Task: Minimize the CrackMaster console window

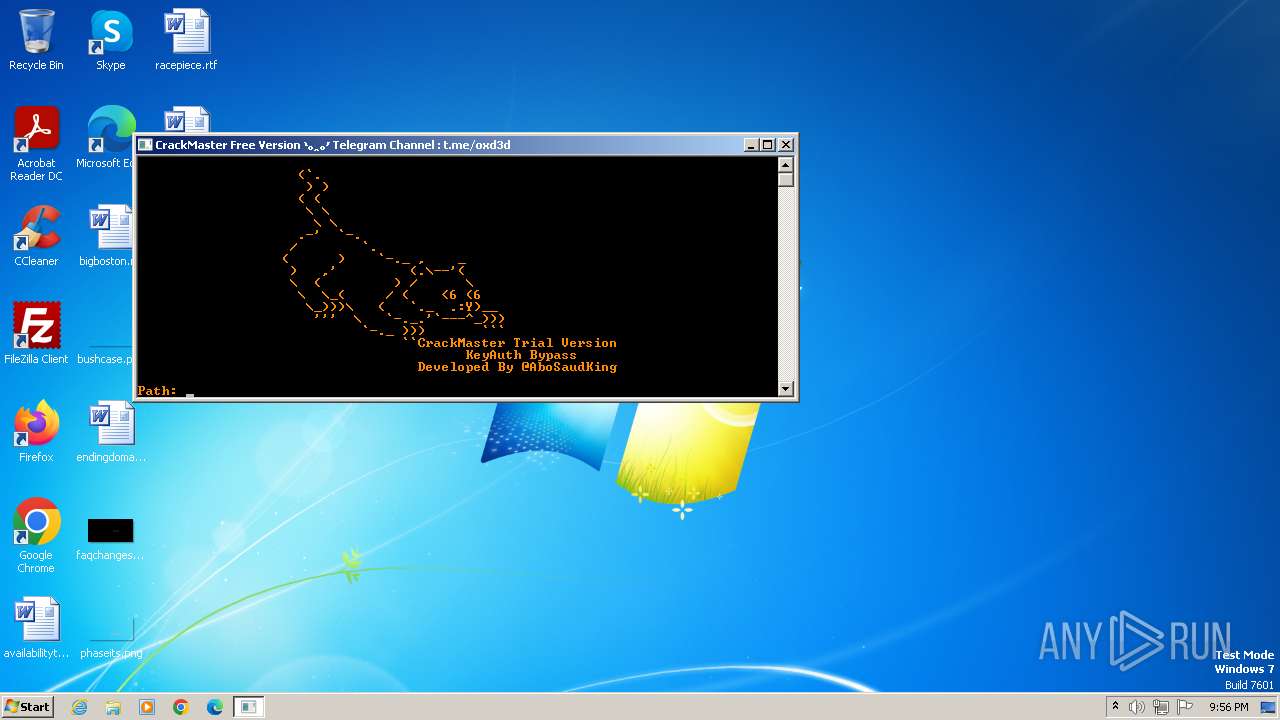Action: [751, 145]
